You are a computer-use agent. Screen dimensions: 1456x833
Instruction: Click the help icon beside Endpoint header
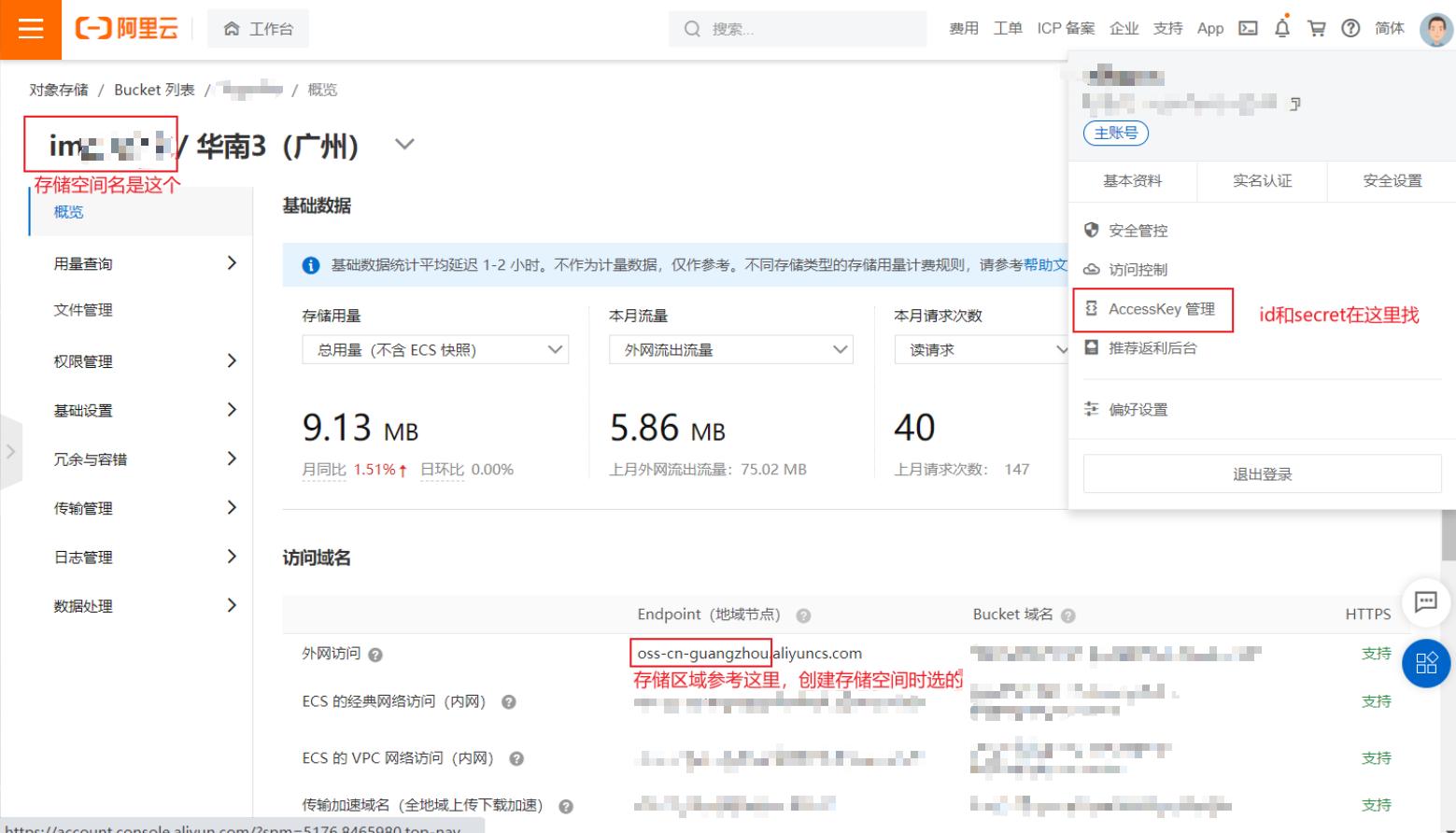(803, 615)
